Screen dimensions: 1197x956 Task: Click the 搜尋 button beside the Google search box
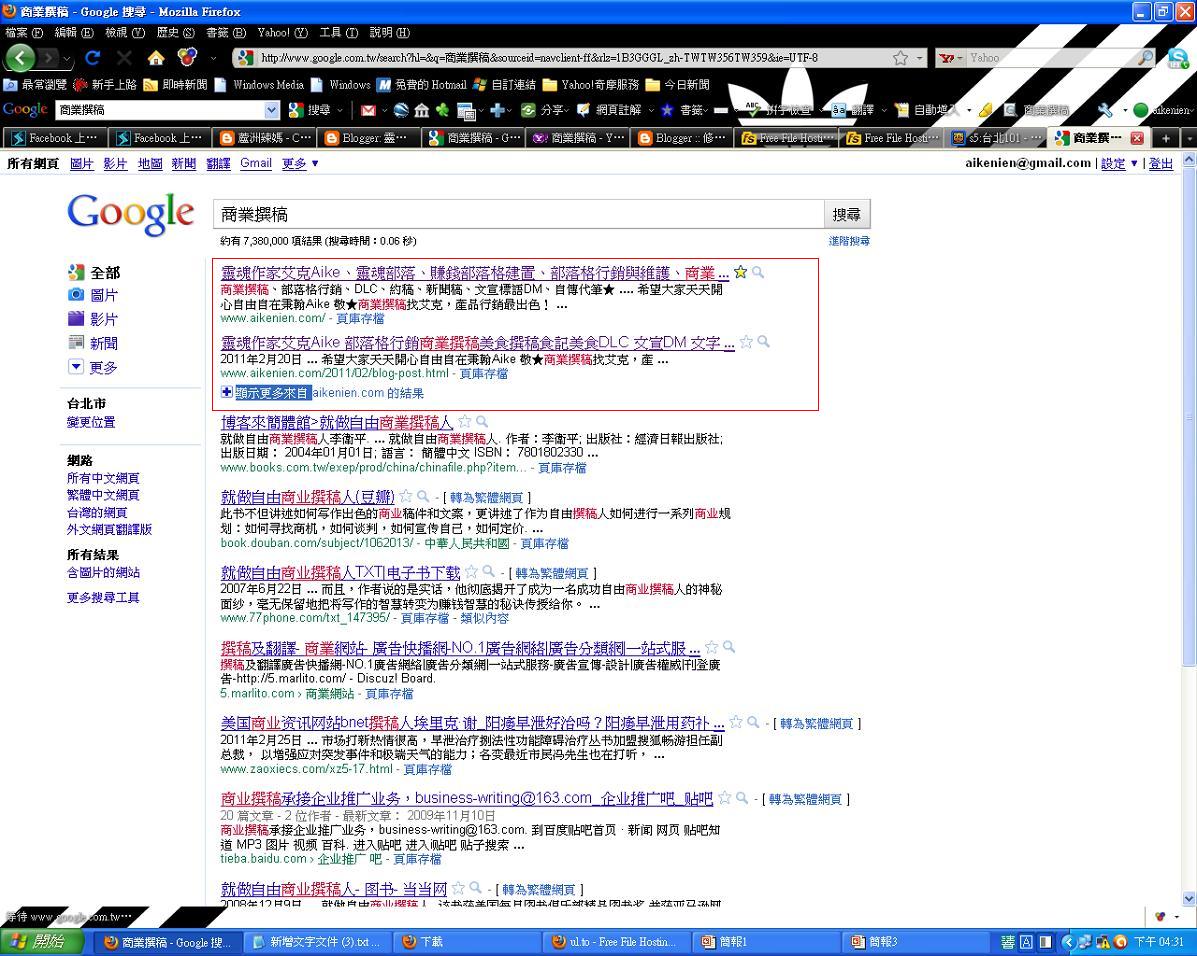(847, 215)
